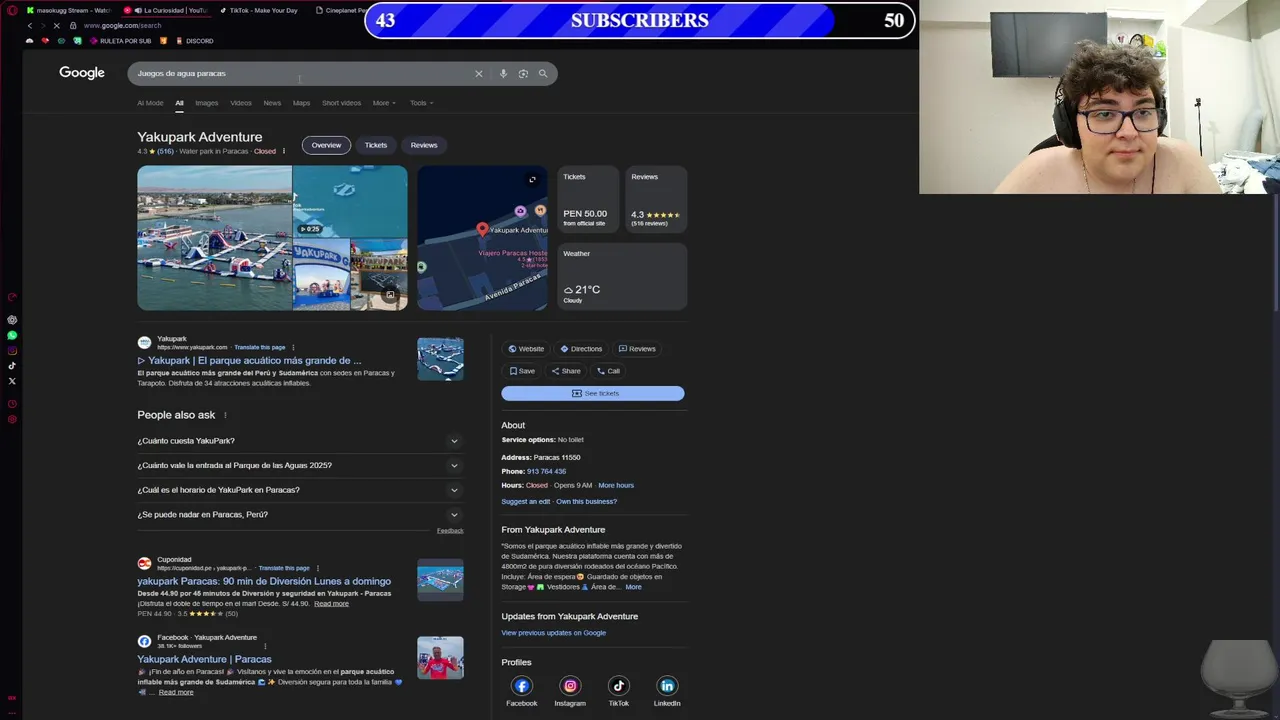Image resolution: width=1280 pixels, height=720 pixels.
Task: Expand '¿Cuánto cuesta YakuPark?' question
Action: [299, 441]
